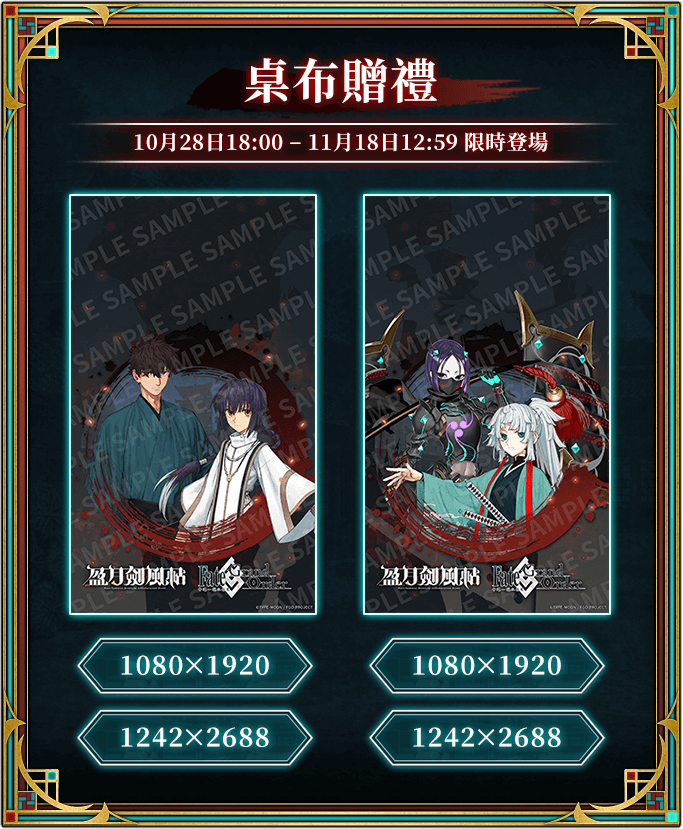This screenshot has width=683, height=829.
Task: Open the right ninja wallpaper preview
Action: (487, 404)
